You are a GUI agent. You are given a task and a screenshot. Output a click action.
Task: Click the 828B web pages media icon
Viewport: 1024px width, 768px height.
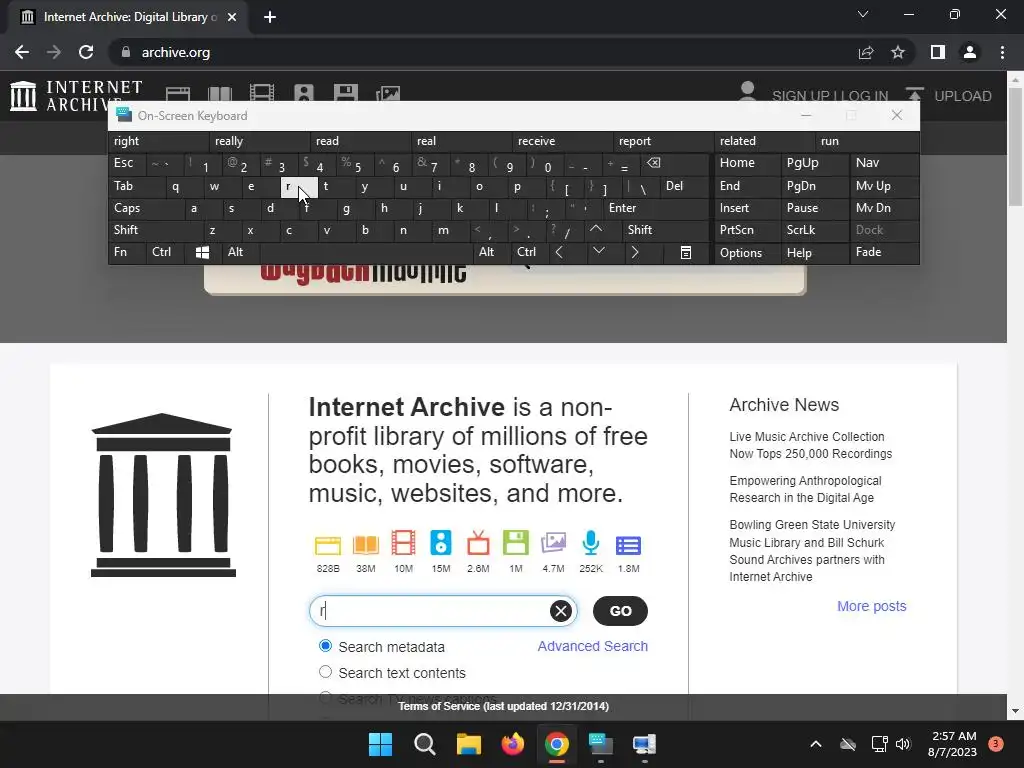pos(328,545)
